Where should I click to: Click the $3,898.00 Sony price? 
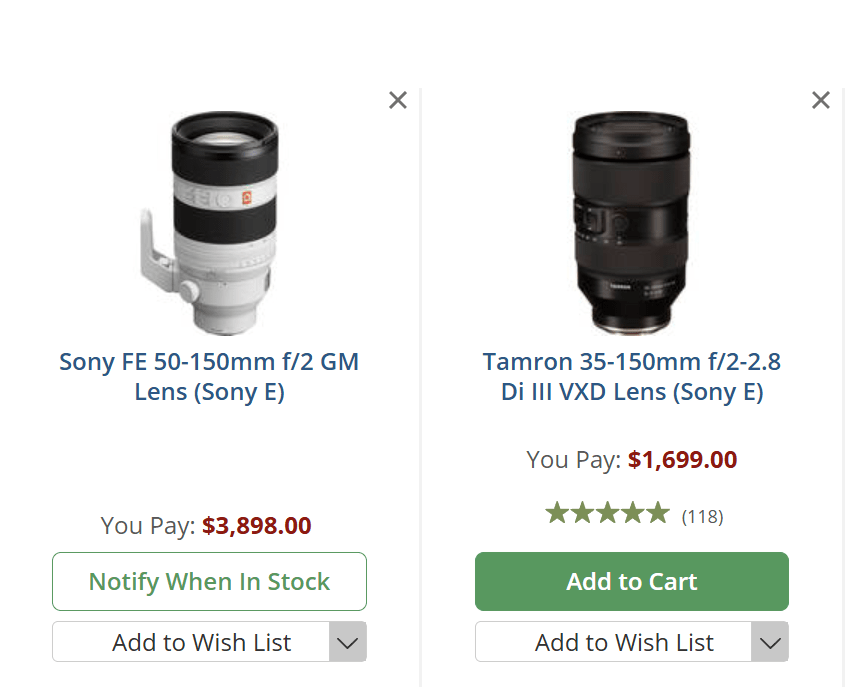pyautogui.click(x=256, y=526)
